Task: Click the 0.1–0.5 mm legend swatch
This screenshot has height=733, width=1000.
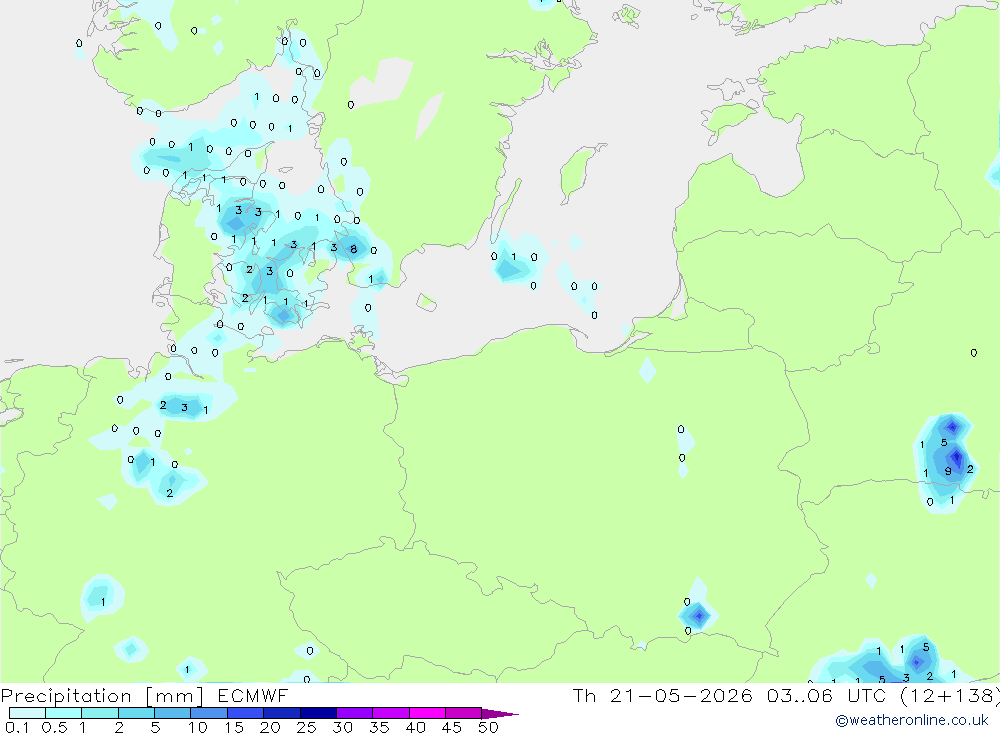Action: click(x=27, y=713)
